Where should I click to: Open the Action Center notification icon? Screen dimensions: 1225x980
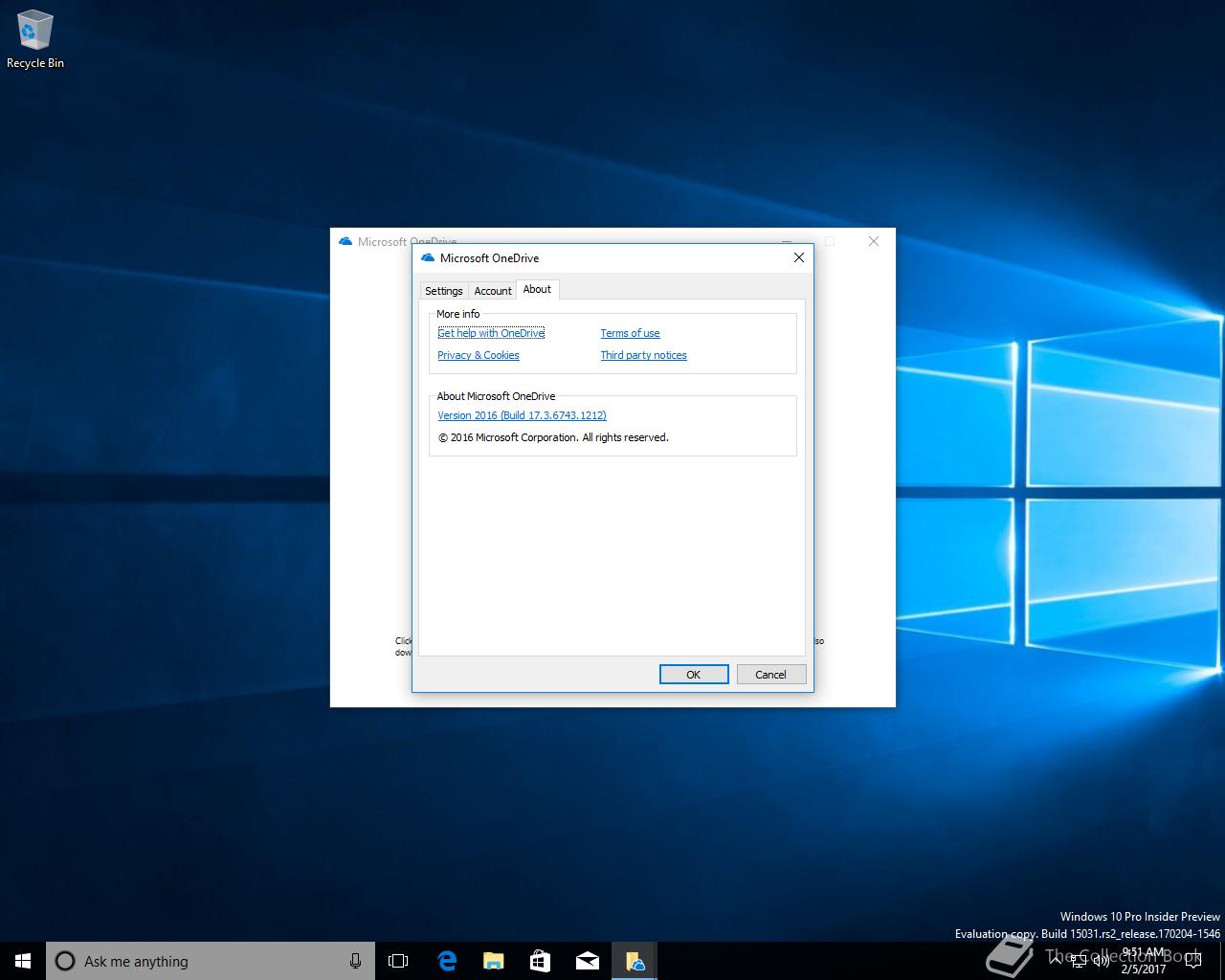click(1192, 961)
